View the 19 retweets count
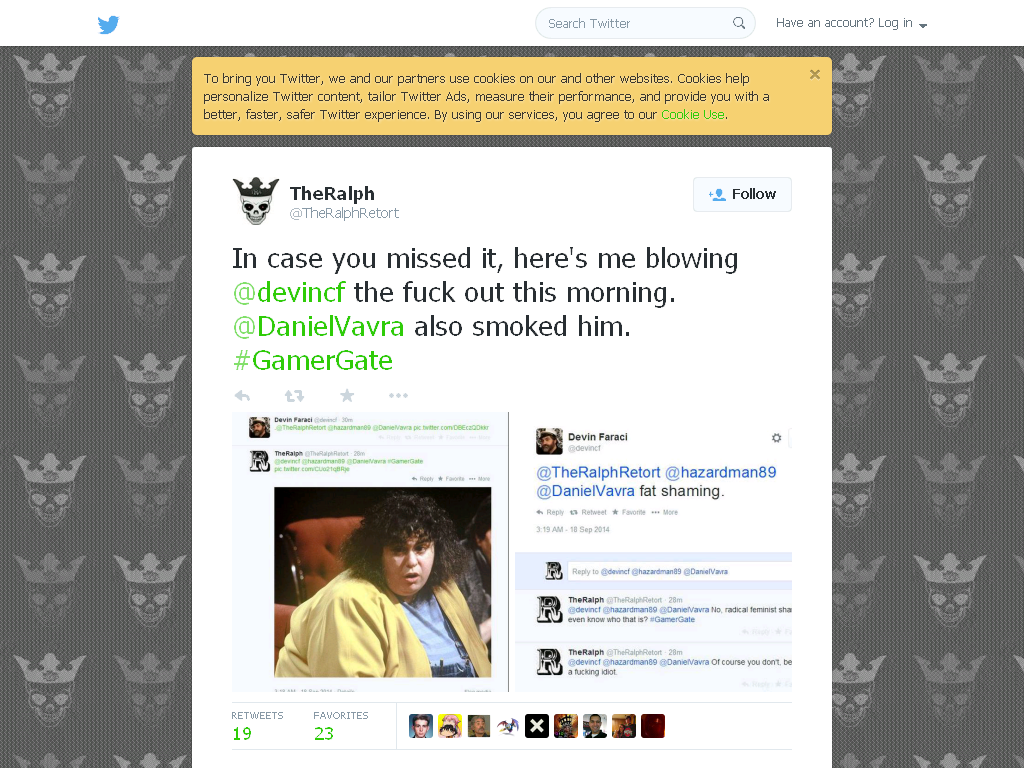The image size is (1024, 768). [242, 734]
